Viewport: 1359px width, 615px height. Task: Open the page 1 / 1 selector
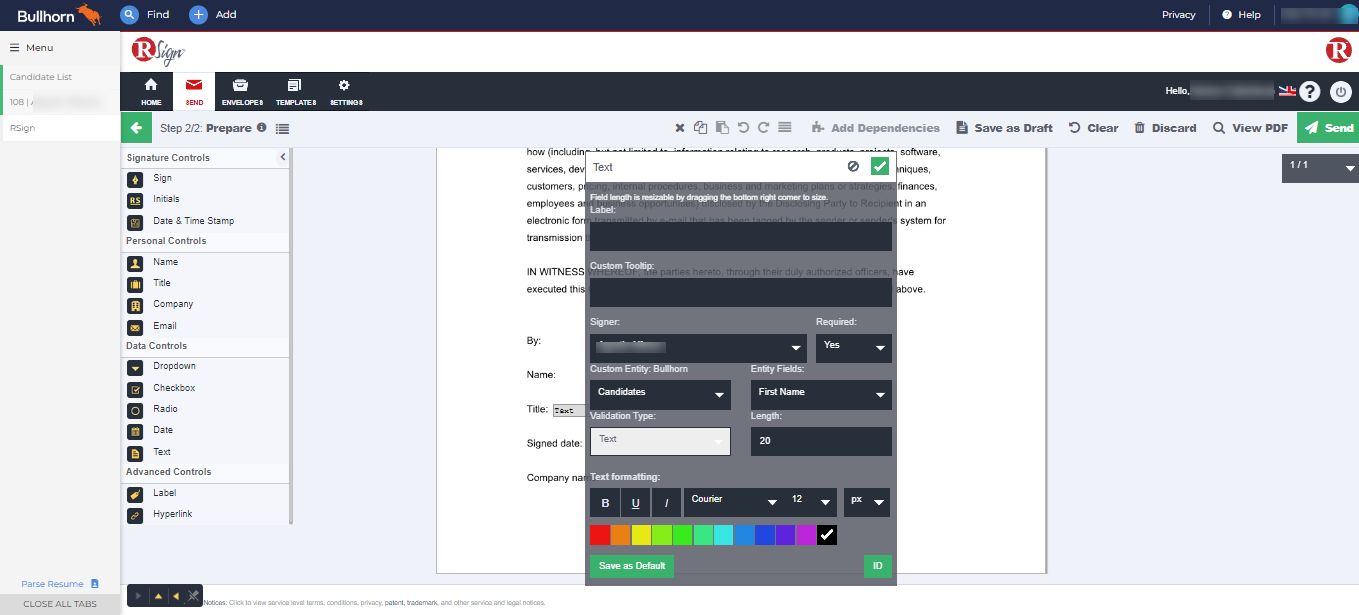1320,167
